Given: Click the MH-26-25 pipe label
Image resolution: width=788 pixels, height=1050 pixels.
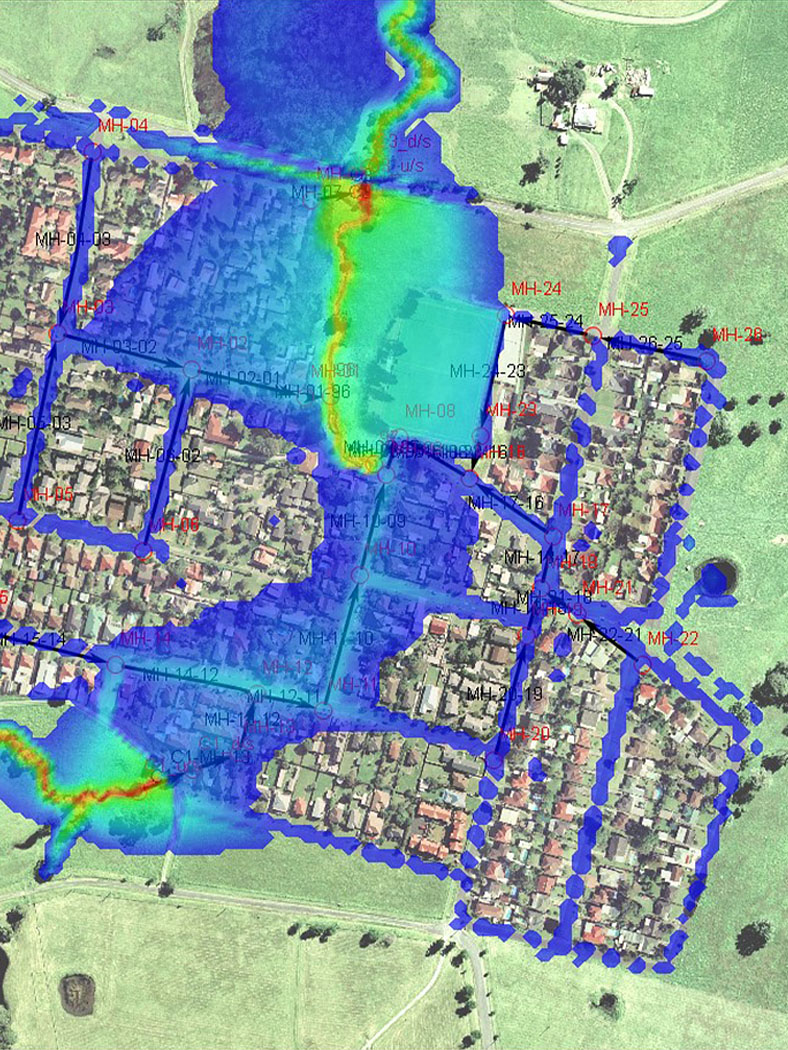Looking at the screenshot, I should click(645, 344).
